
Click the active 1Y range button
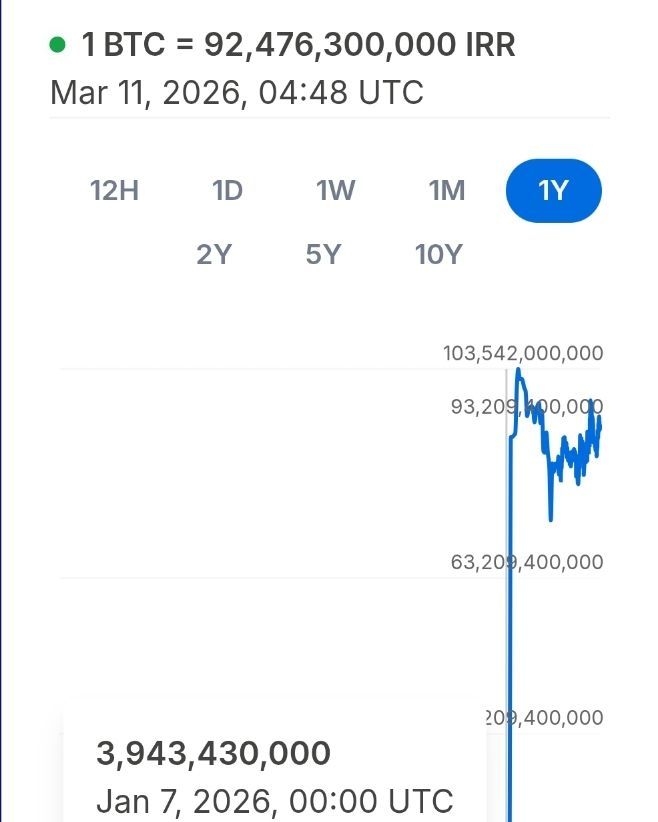(x=553, y=190)
